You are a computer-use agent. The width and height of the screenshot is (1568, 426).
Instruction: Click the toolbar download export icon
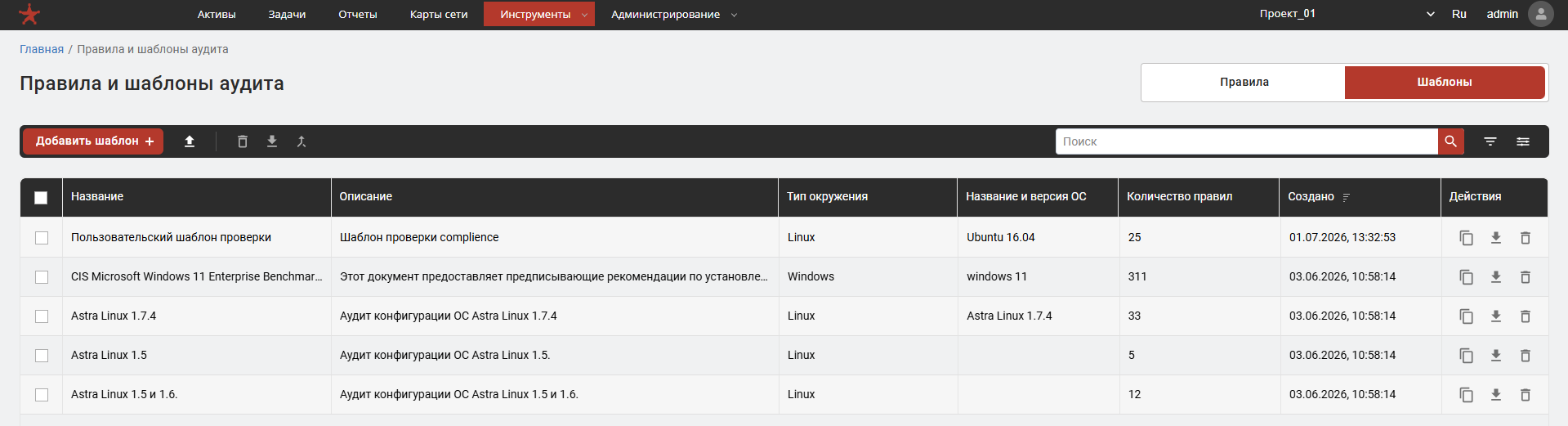click(x=272, y=141)
